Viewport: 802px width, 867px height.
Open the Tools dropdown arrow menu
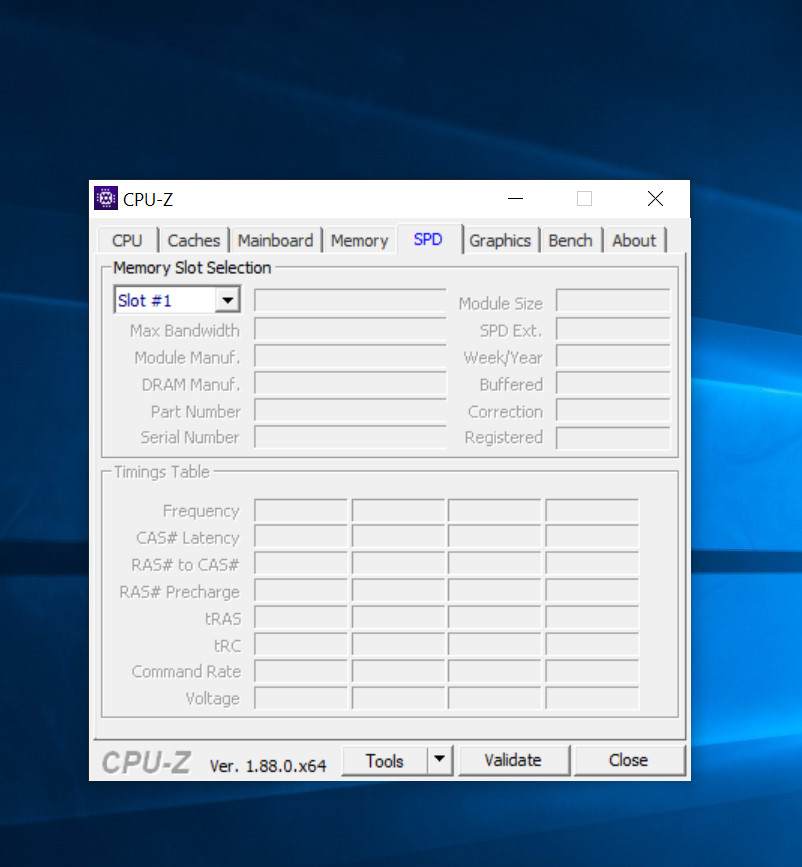point(440,760)
